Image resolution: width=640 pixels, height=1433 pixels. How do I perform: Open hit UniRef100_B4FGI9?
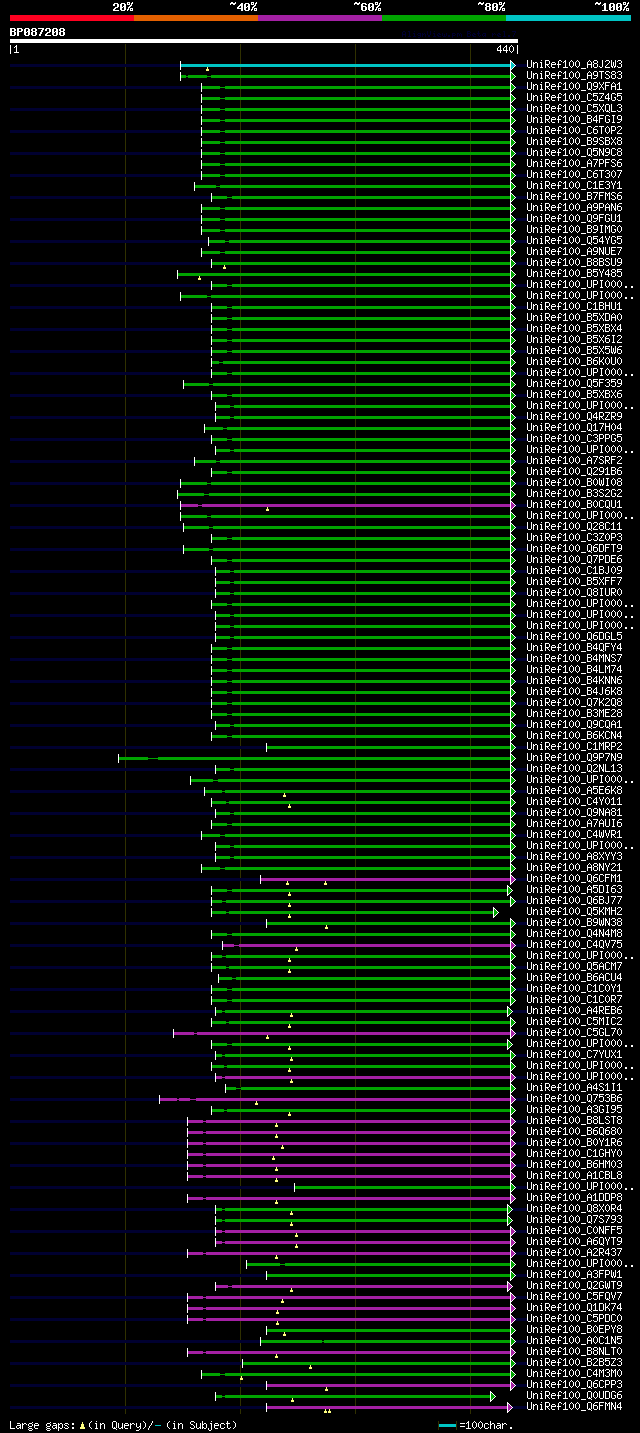[574, 120]
